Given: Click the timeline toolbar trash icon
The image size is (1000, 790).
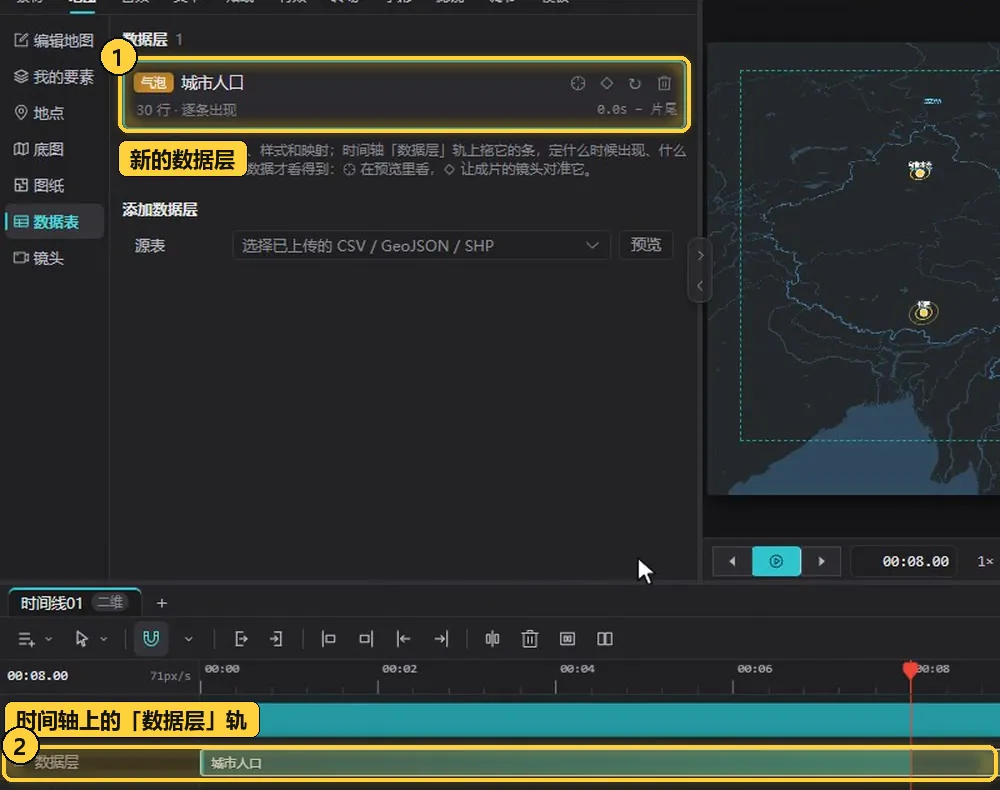Looking at the screenshot, I should coord(530,639).
